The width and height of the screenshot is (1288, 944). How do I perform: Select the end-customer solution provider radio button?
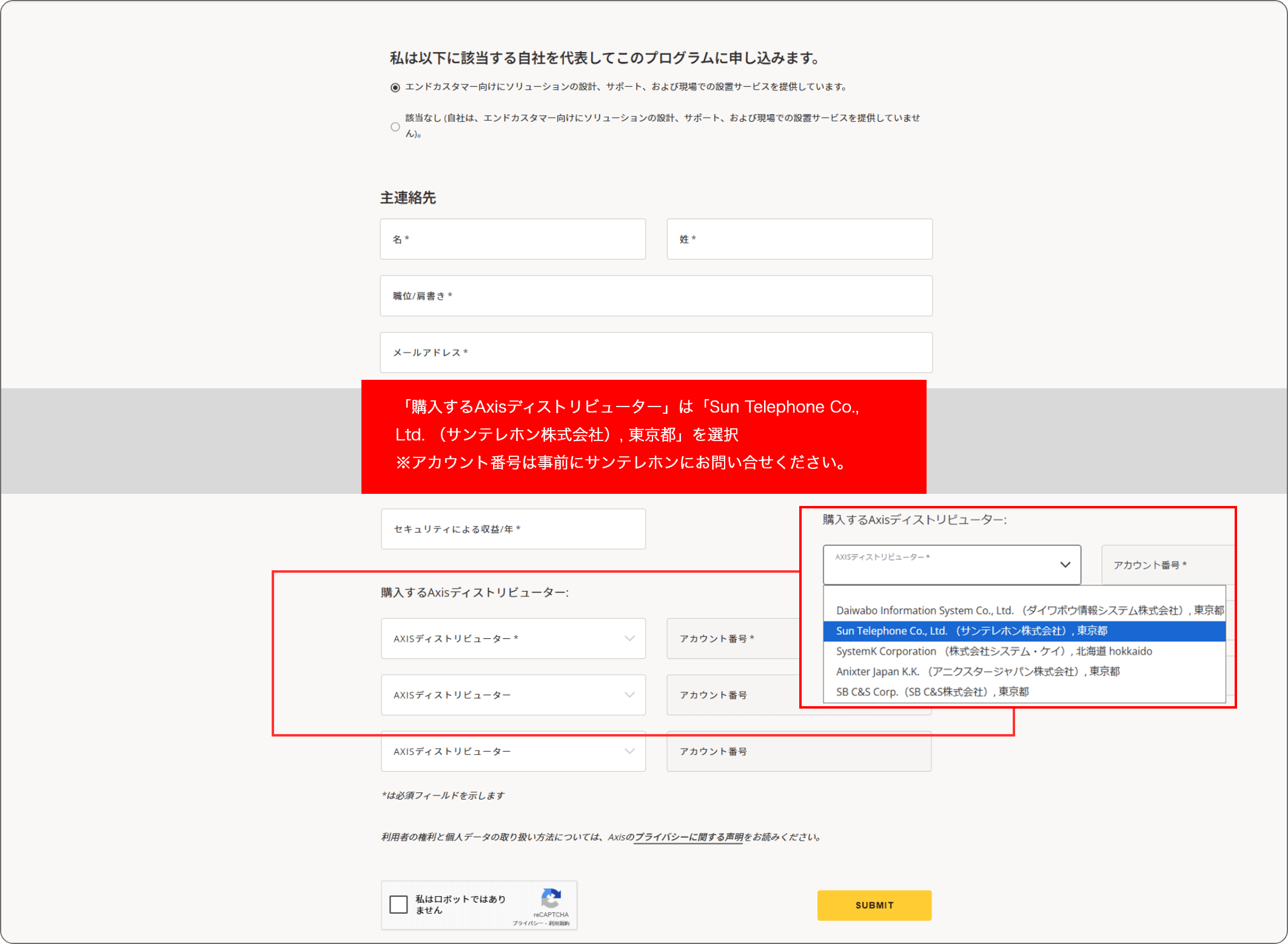(x=395, y=87)
